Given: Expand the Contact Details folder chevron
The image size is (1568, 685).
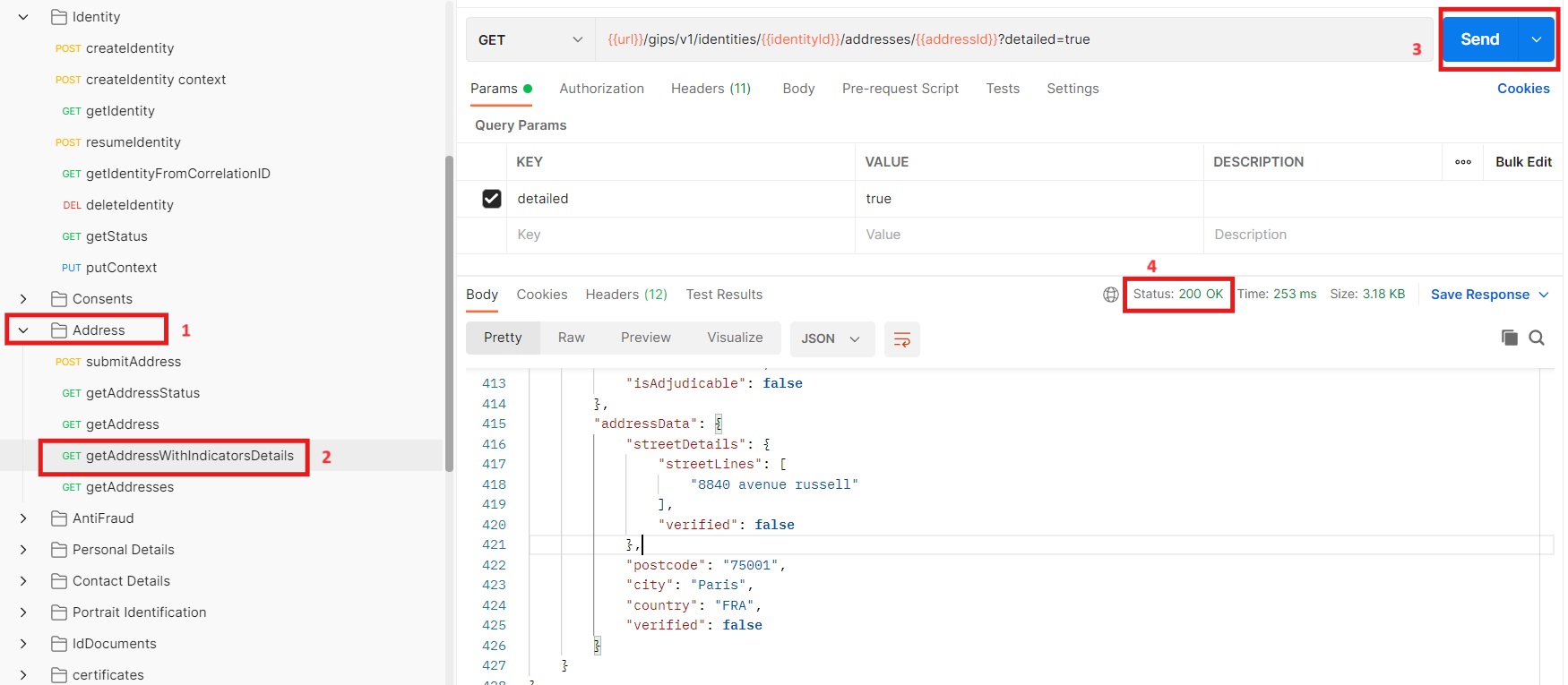Looking at the screenshot, I should click(x=24, y=581).
